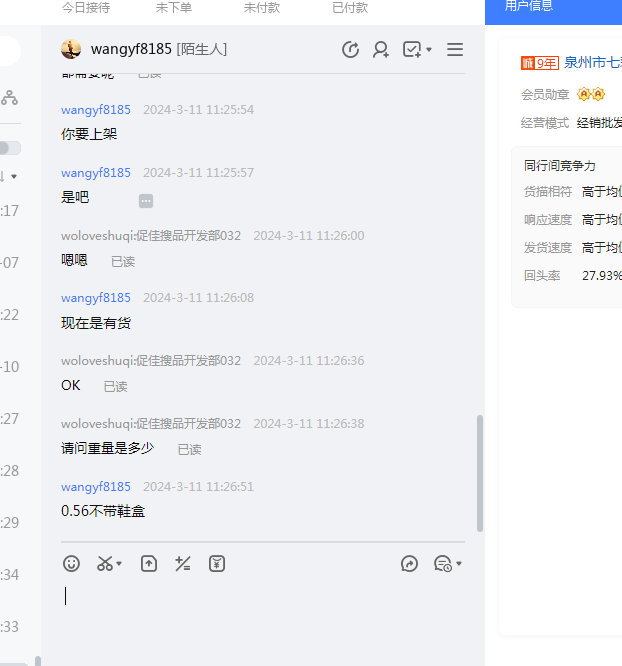The image size is (622, 666).
Task: Click message text 0.56不带鞋盒
Action: (x=103, y=511)
